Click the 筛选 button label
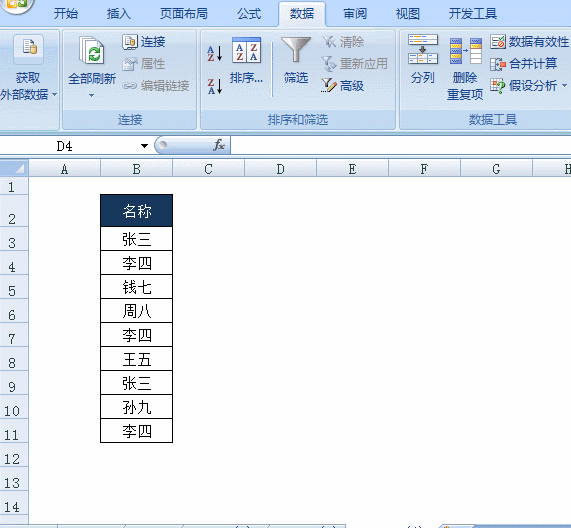The image size is (571, 528). pos(296,78)
